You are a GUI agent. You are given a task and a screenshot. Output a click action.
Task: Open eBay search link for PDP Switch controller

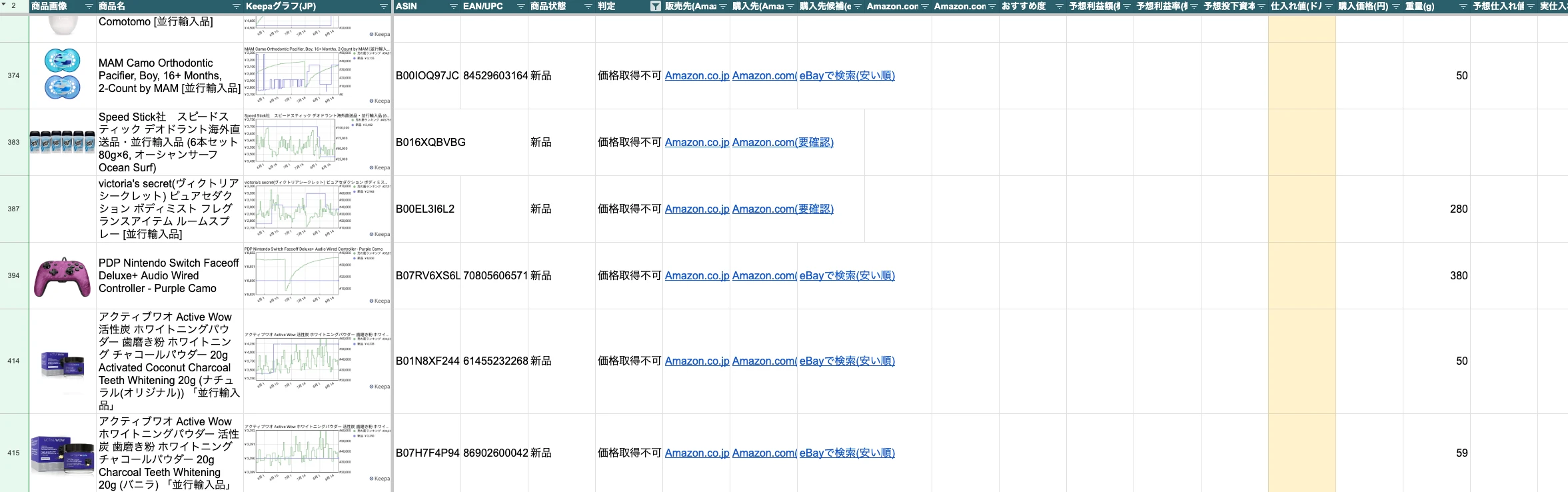click(847, 276)
